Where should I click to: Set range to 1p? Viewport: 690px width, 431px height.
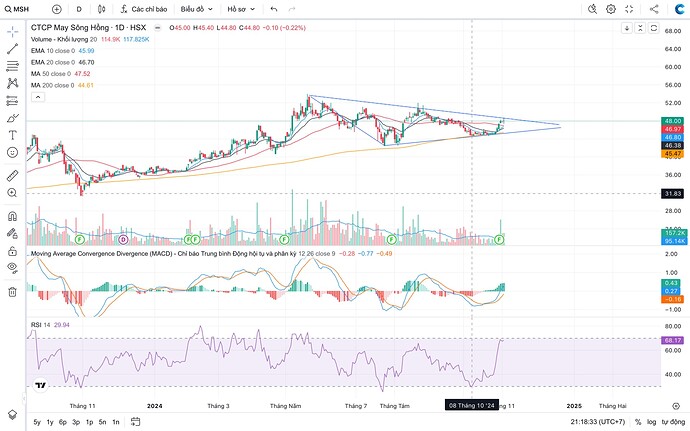pos(89,422)
